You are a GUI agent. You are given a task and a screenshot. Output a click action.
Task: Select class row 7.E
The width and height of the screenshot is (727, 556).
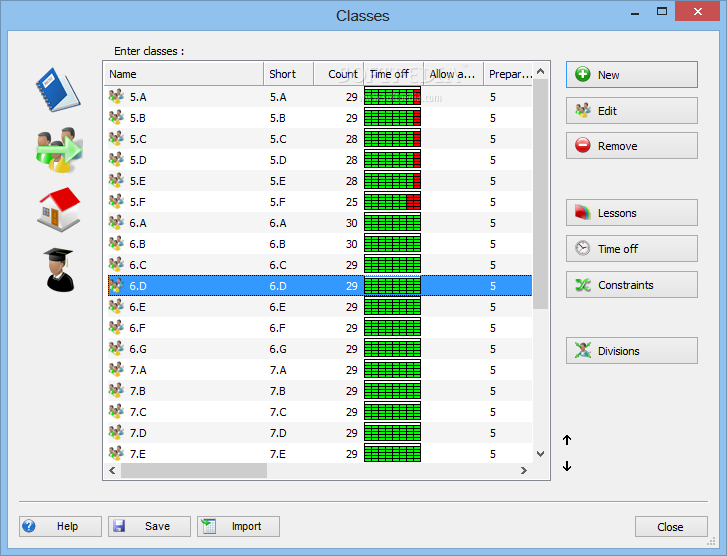click(320, 454)
